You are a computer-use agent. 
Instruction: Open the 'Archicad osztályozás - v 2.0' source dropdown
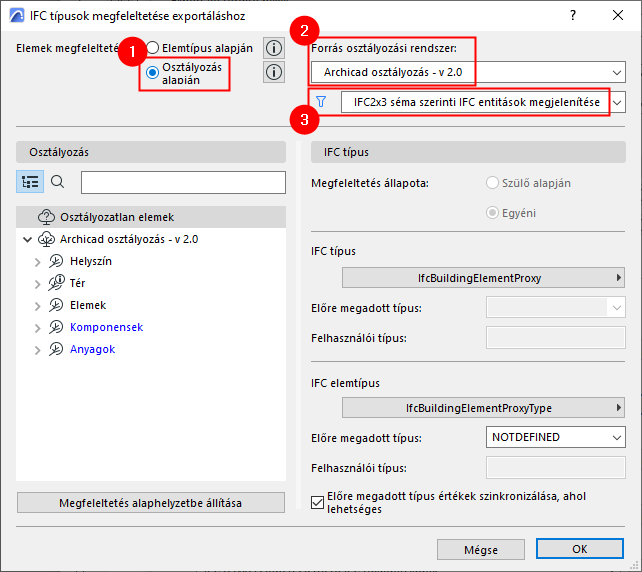tap(468, 72)
